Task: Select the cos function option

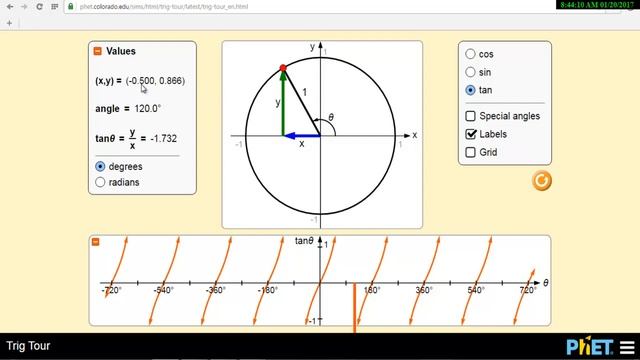Action: pyautogui.click(x=470, y=54)
